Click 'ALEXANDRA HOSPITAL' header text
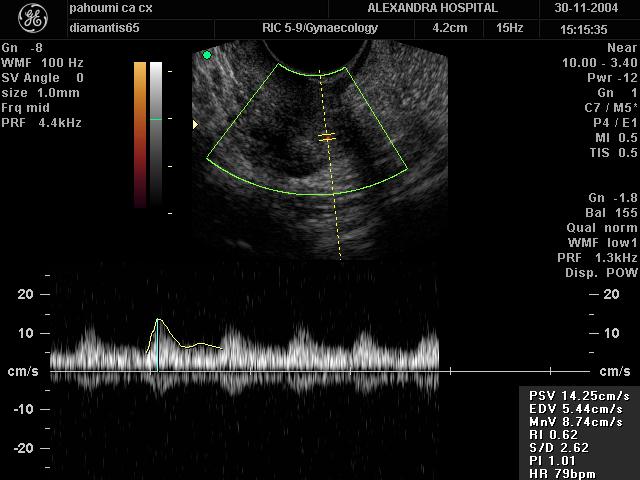The height and width of the screenshot is (480, 640). [432, 8]
